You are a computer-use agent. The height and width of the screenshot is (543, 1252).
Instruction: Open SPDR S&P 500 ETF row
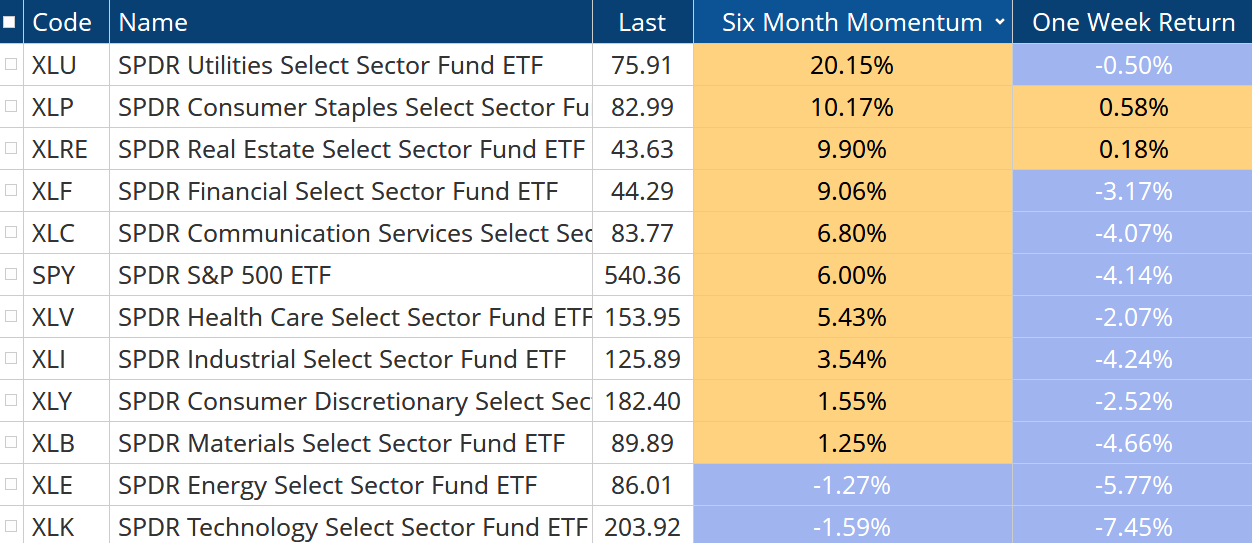224,275
